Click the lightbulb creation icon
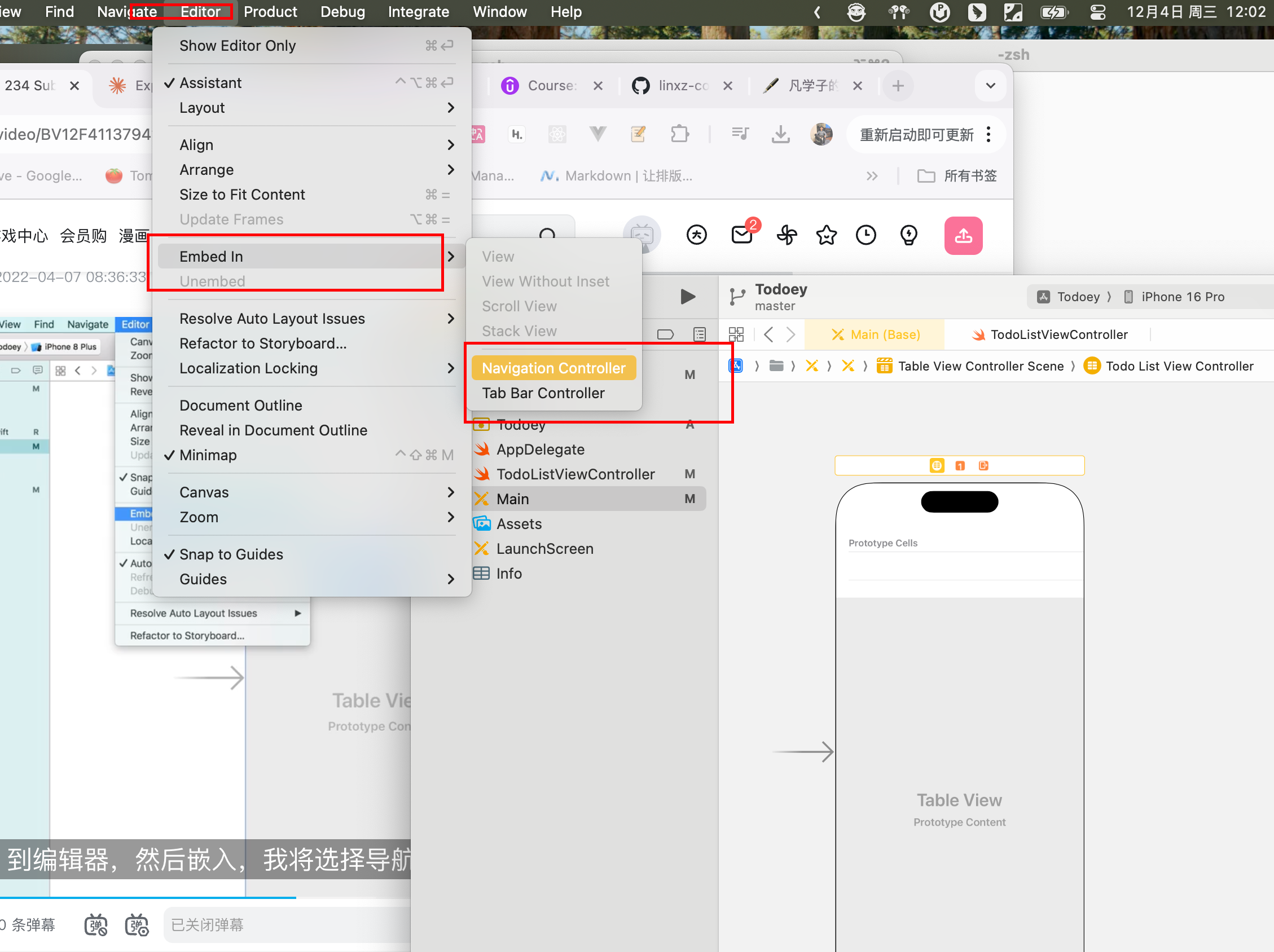The width and height of the screenshot is (1274, 952). (x=909, y=235)
